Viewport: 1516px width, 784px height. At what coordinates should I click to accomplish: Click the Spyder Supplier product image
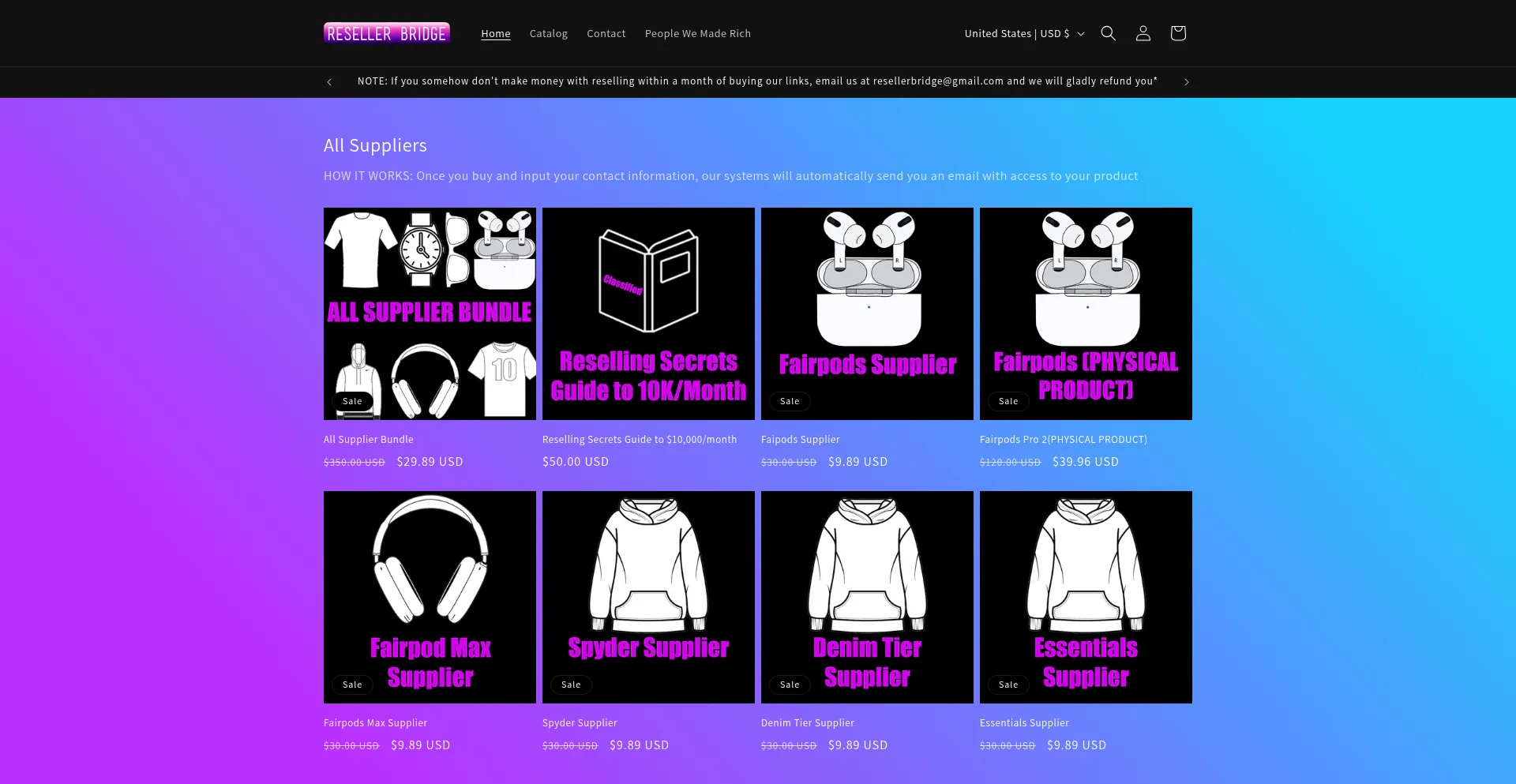pyautogui.click(x=648, y=597)
